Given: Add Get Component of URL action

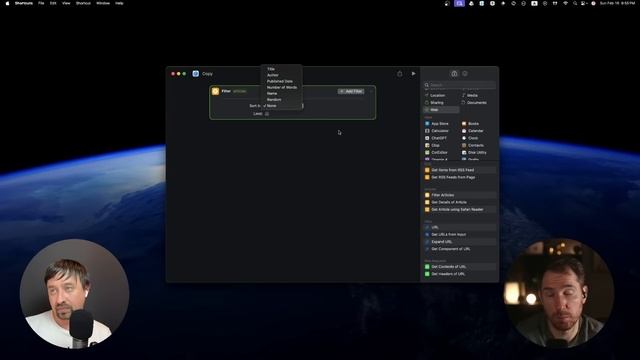Looking at the screenshot, I should coord(460,249).
